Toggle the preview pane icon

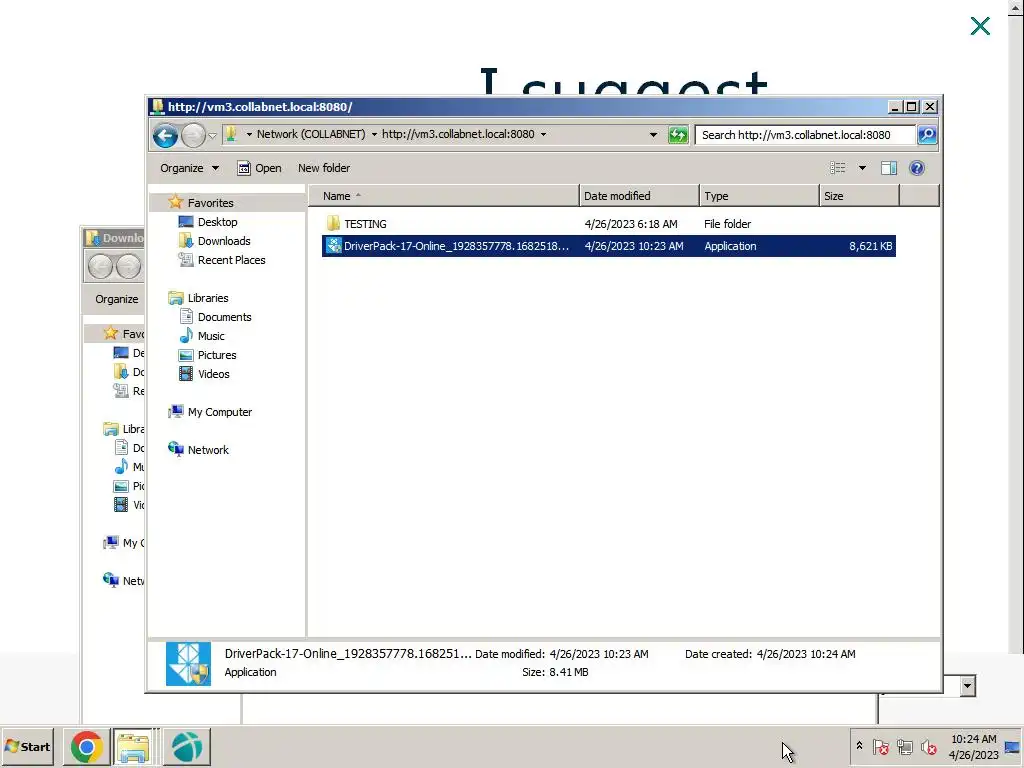pos(889,168)
